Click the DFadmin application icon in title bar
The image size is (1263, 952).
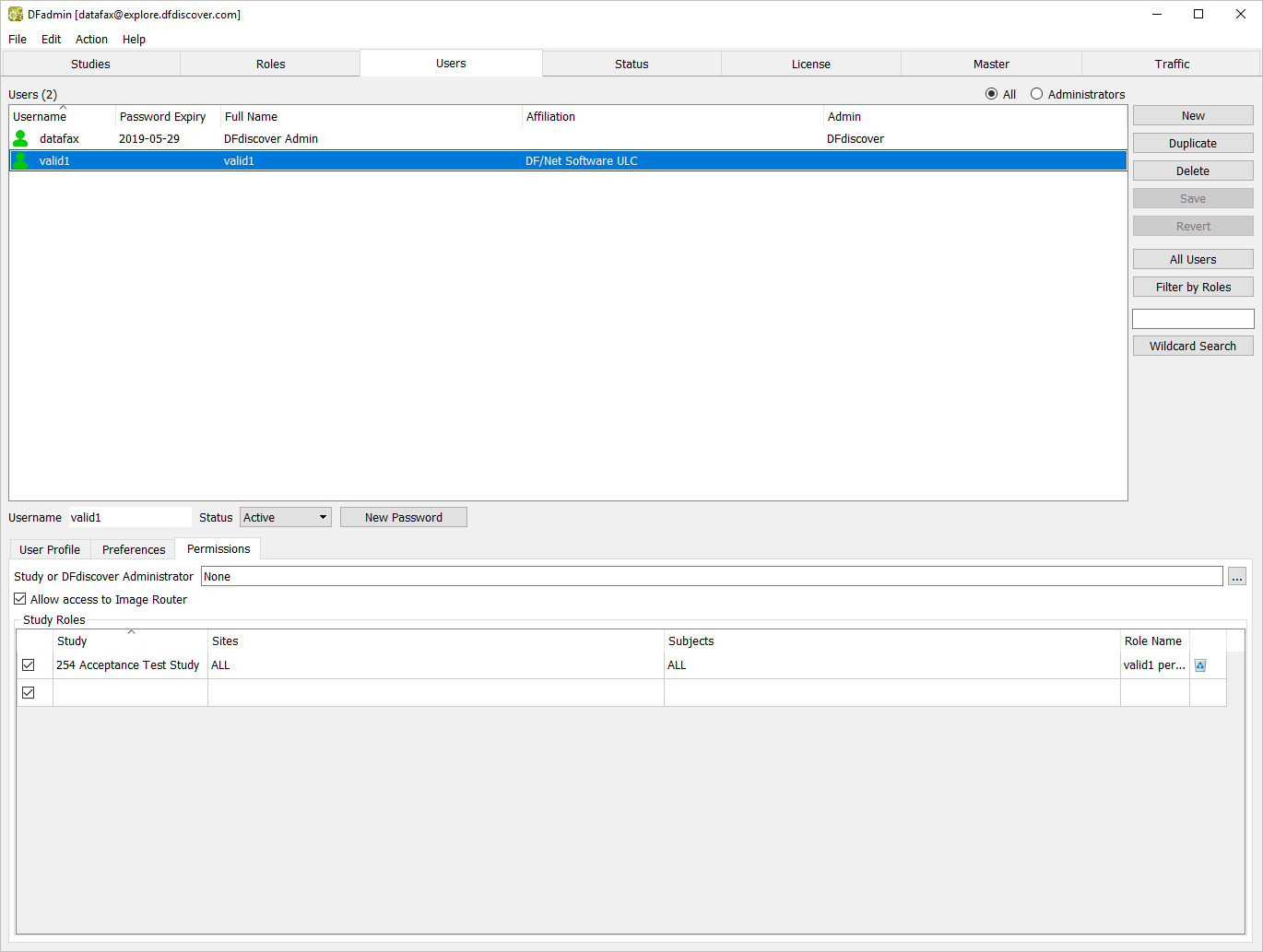(16, 15)
